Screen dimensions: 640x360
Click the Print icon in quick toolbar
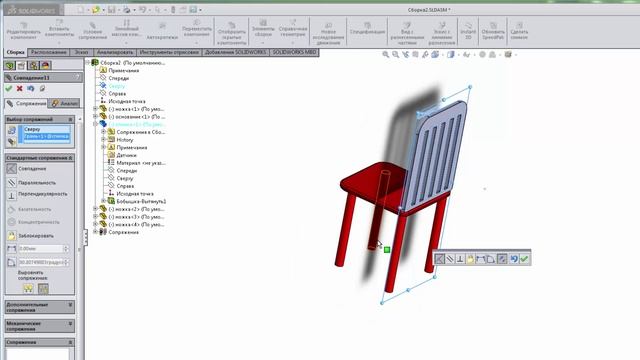[x=127, y=9]
